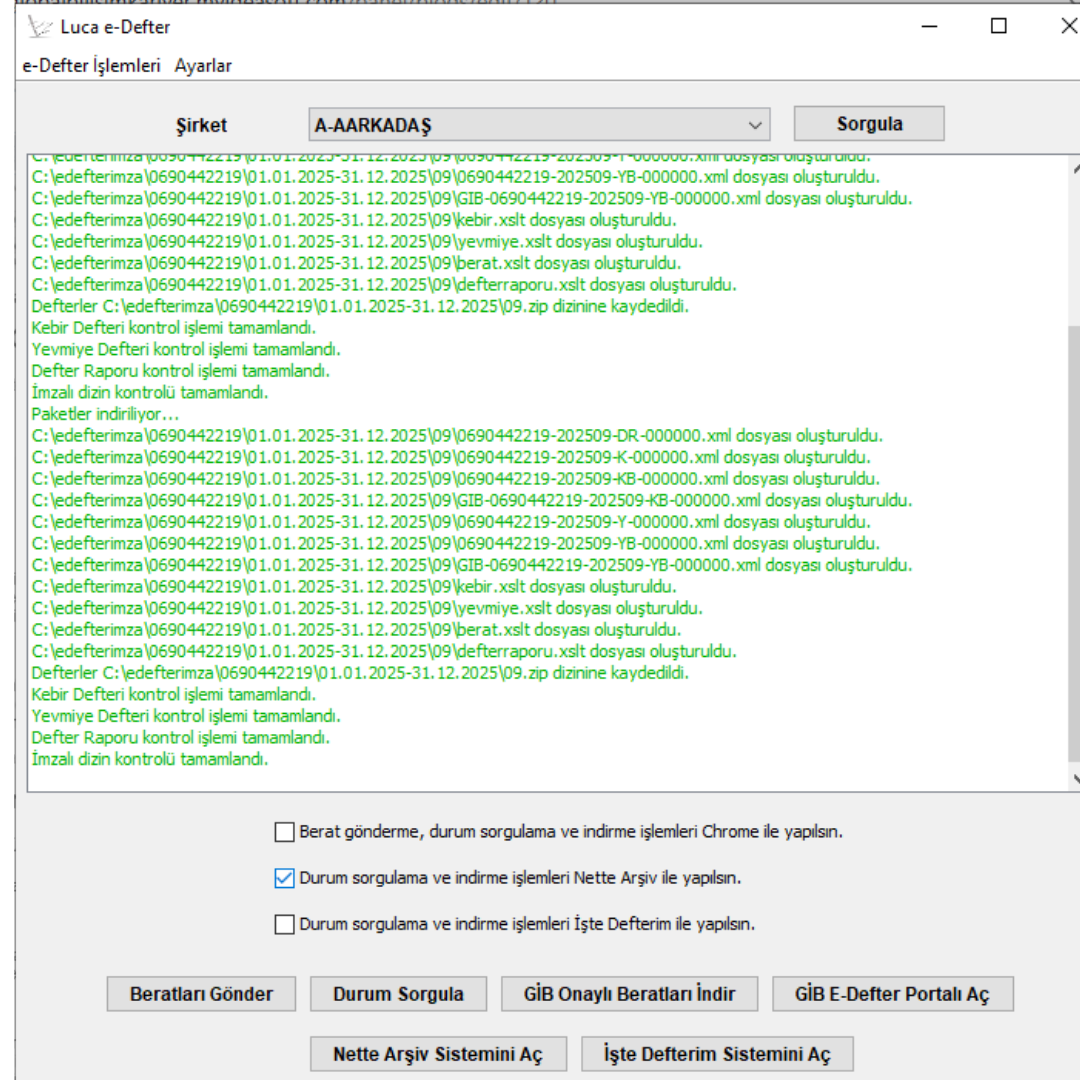This screenshot has height=1080, width=1080.
Task: Open the GİB E-Defter Portalı
Action: 892,994
